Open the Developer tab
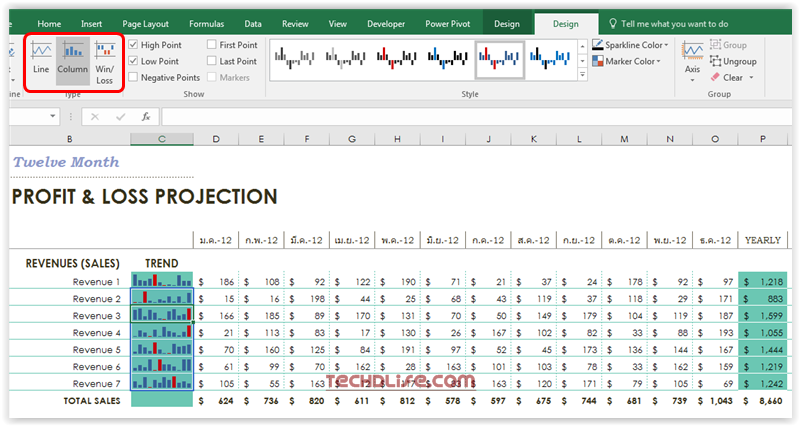Image resolution: width=800 pixels, height=426 pixels. (x=386, y=24)
